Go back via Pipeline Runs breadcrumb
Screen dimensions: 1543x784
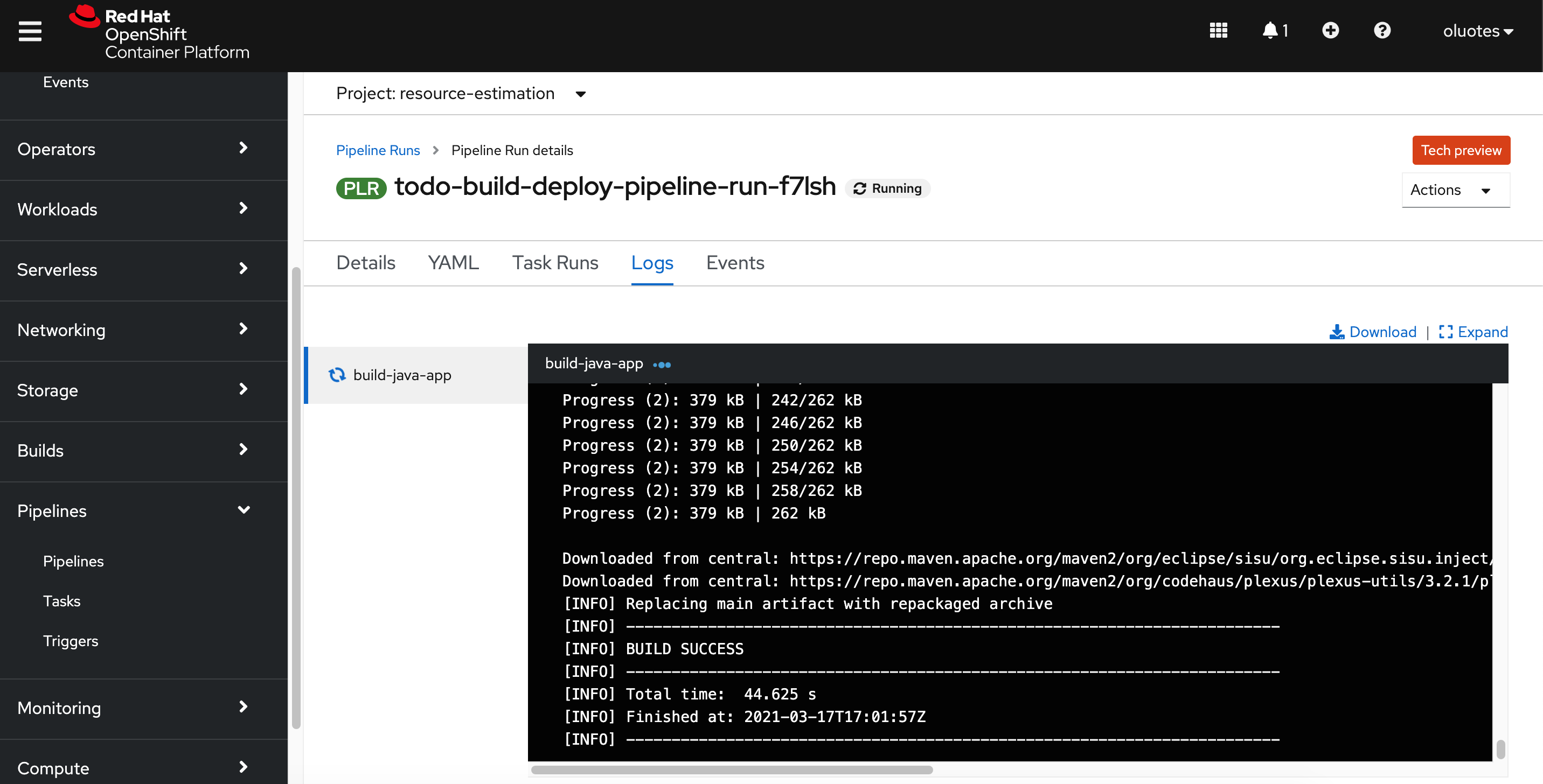[377, 150]
